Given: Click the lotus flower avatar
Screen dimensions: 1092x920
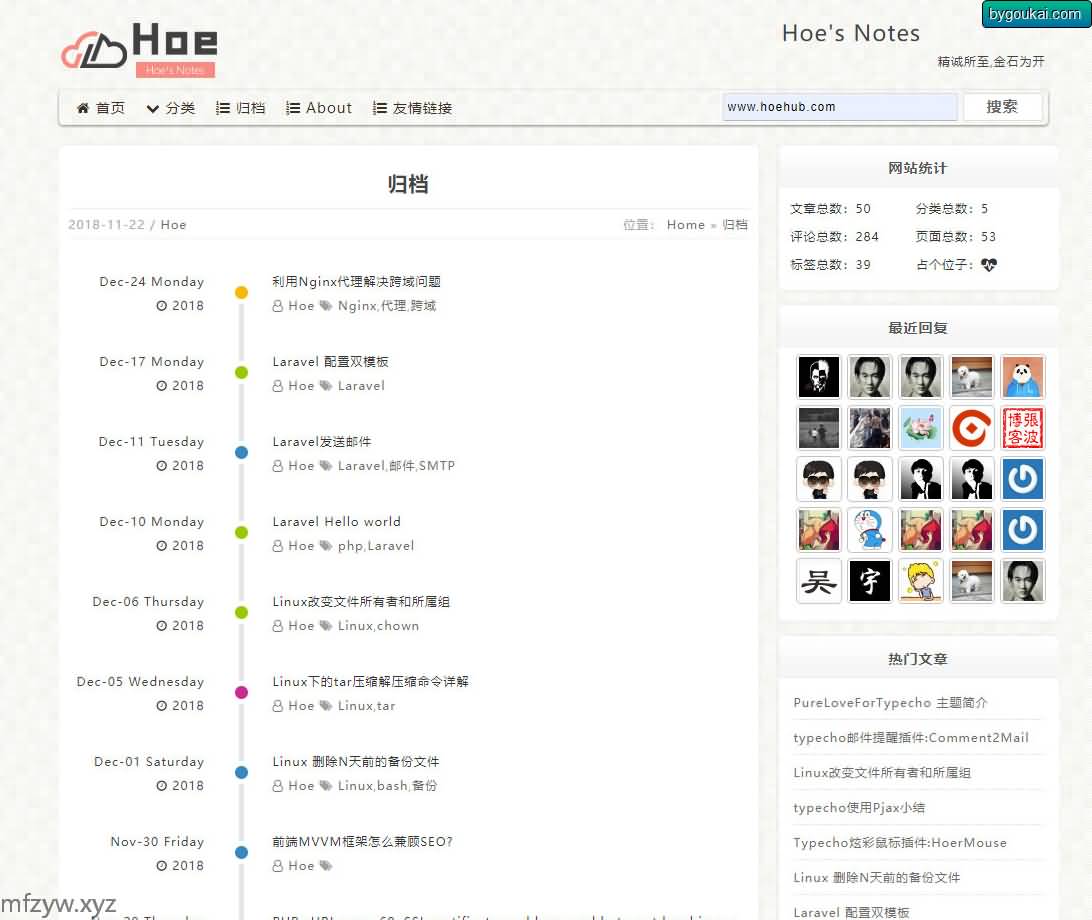Looking at the screenshot, I should [920, 428].
